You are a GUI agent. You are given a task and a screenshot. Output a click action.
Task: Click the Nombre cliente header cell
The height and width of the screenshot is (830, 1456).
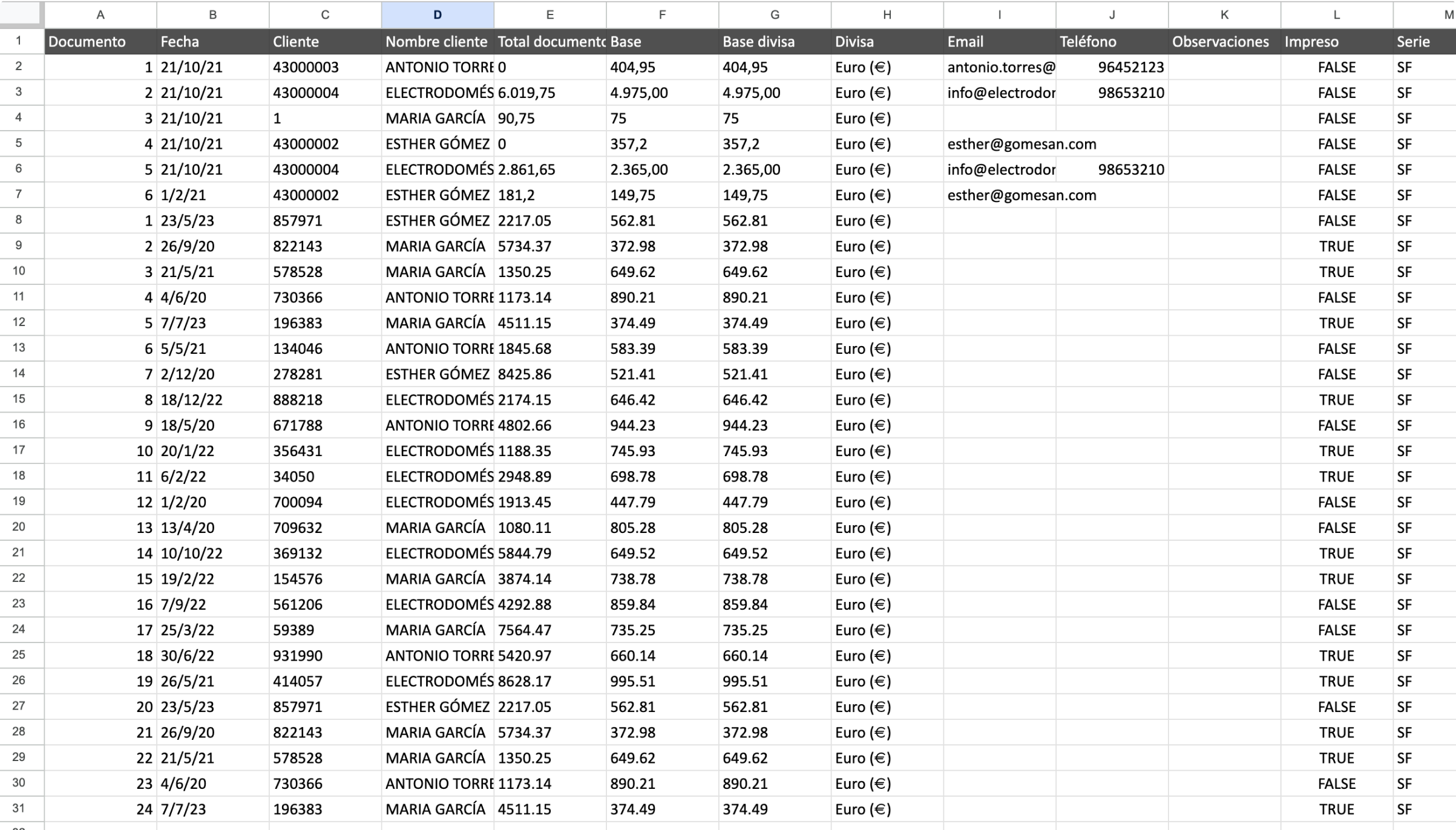[x=436, y=42]
